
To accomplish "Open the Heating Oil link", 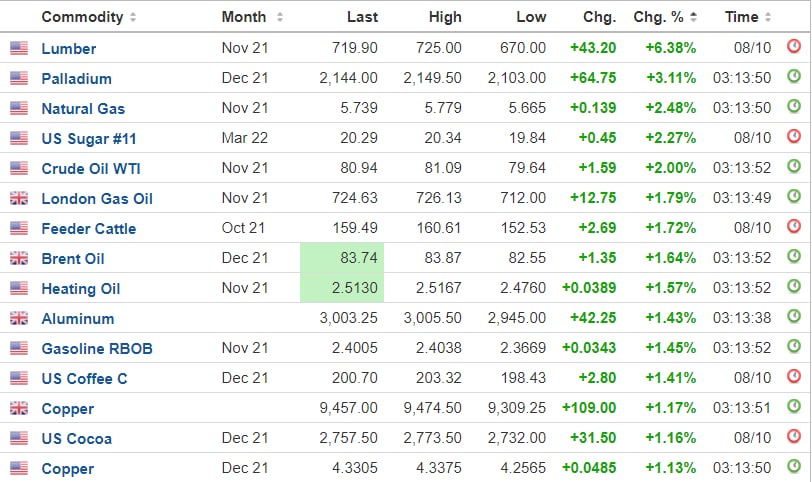I will 80,289.
